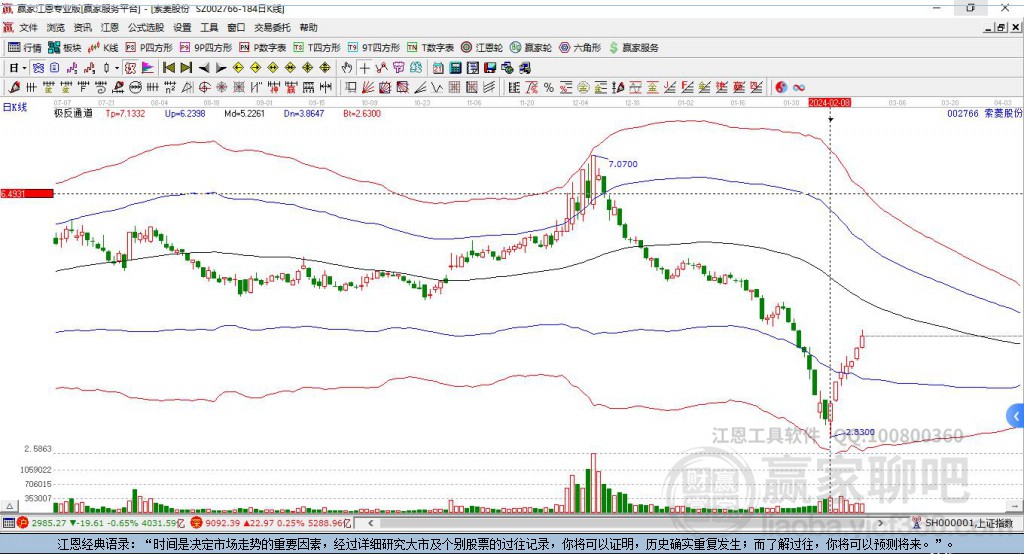This screenshot has width=1024, height=554.
Task: Click SH000001 上证指数 status entry
Action: click(967, 523)
